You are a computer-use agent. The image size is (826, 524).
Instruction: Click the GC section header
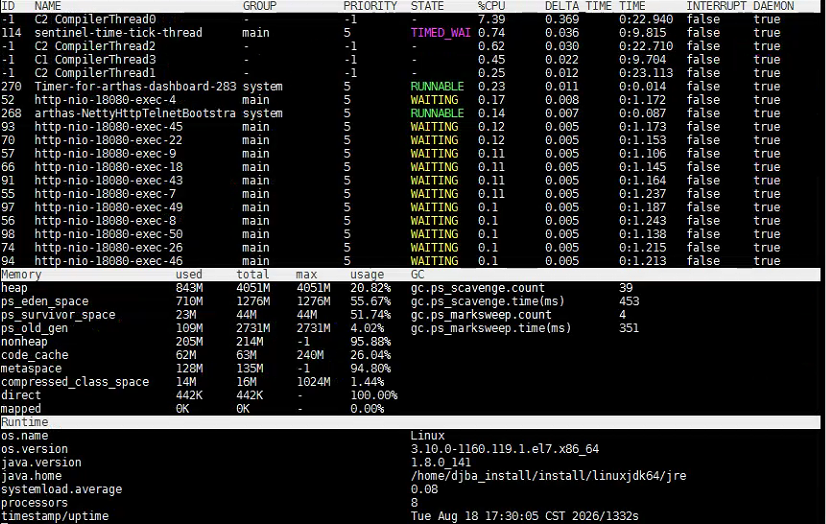(417, 274)
